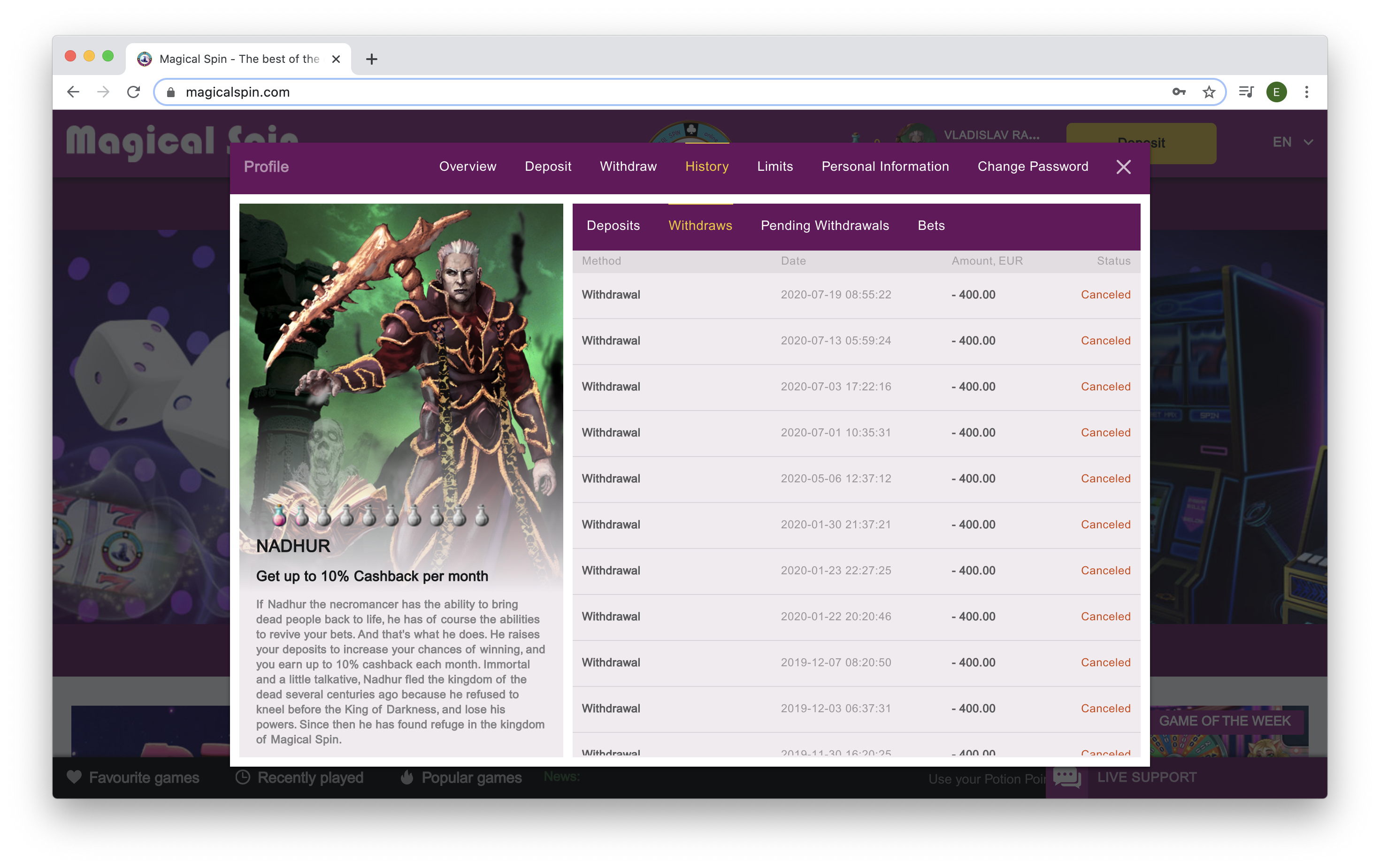
Task: Open the Deposit profile tab
Action: (548, 166)
